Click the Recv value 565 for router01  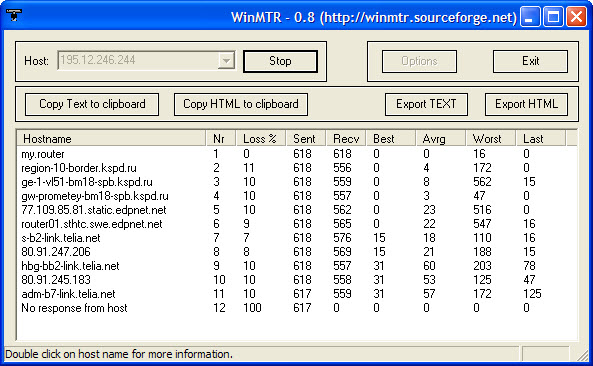(342, 224)
